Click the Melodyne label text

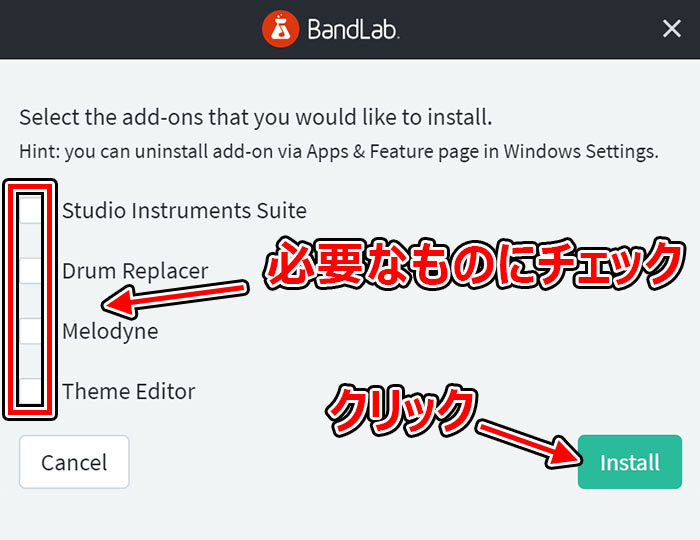[x=110, y=331]
